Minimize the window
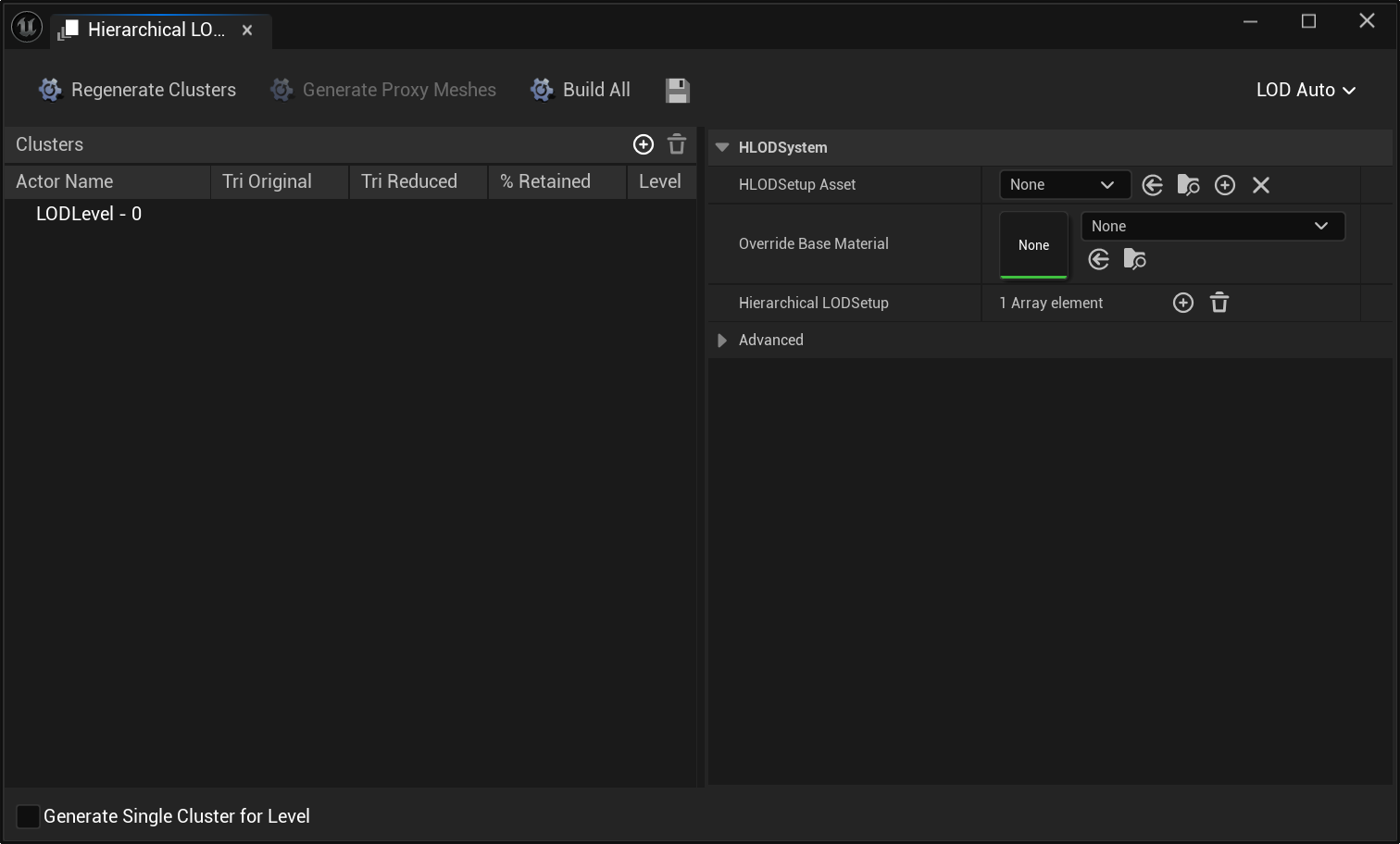 1250,21
